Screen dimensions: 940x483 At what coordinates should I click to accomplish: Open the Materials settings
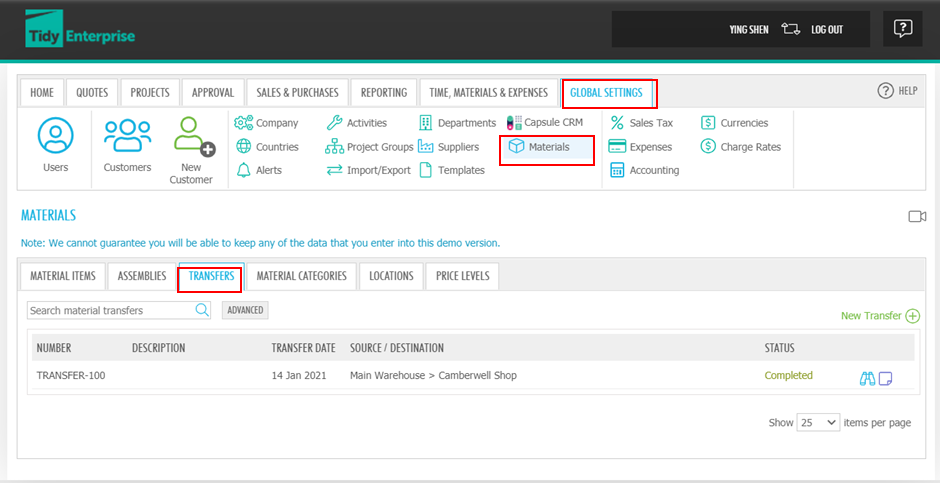(x=547, y=147)
